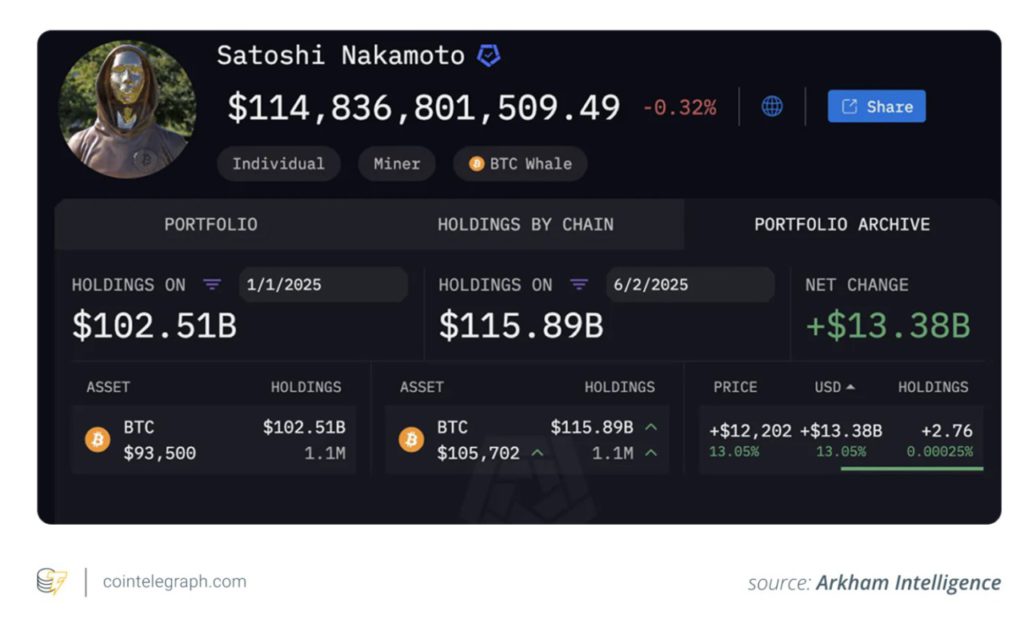This screenshot has height=623, width=1024.
Task: Click the 1/1/2025 date input field
Action: coord(322,285)
